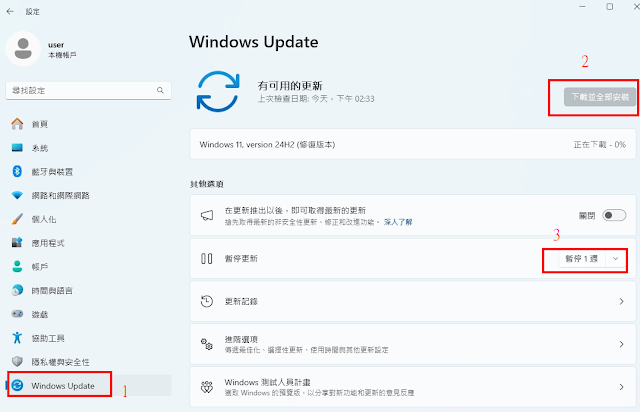Select Windows Update in the sidebar

click(89, 385)
